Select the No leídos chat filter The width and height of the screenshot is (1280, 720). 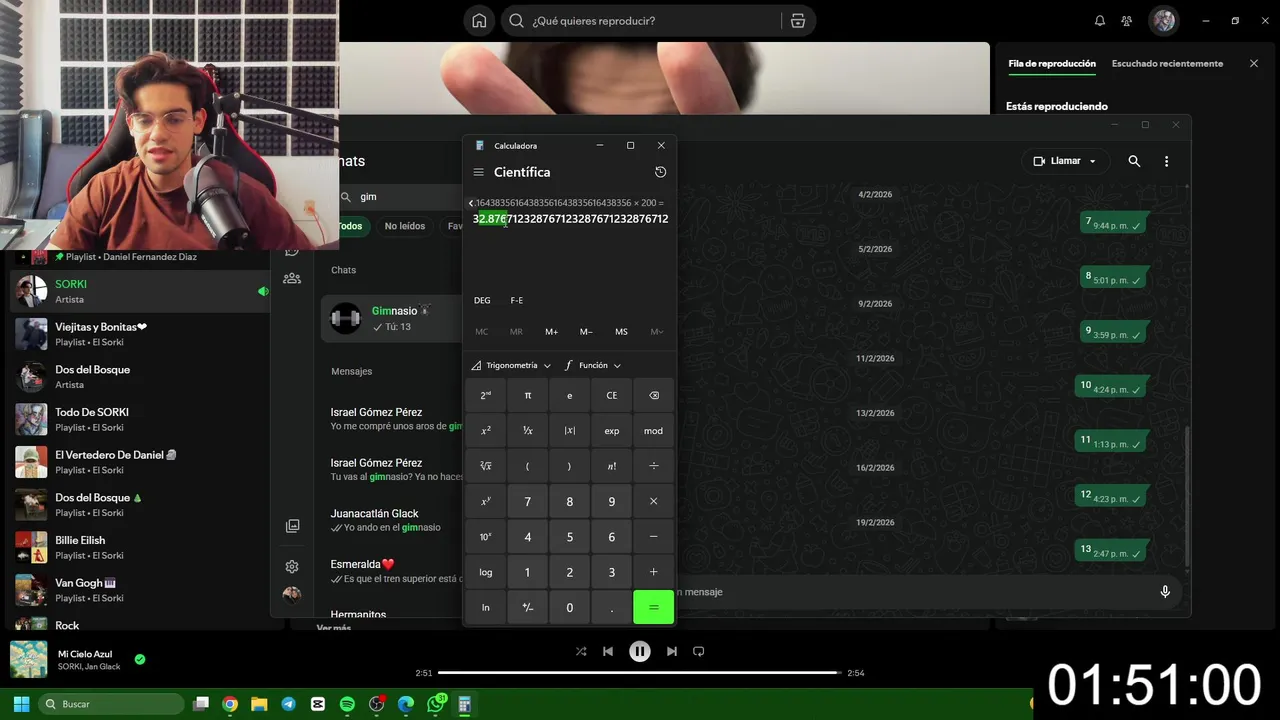pos(405,226)
